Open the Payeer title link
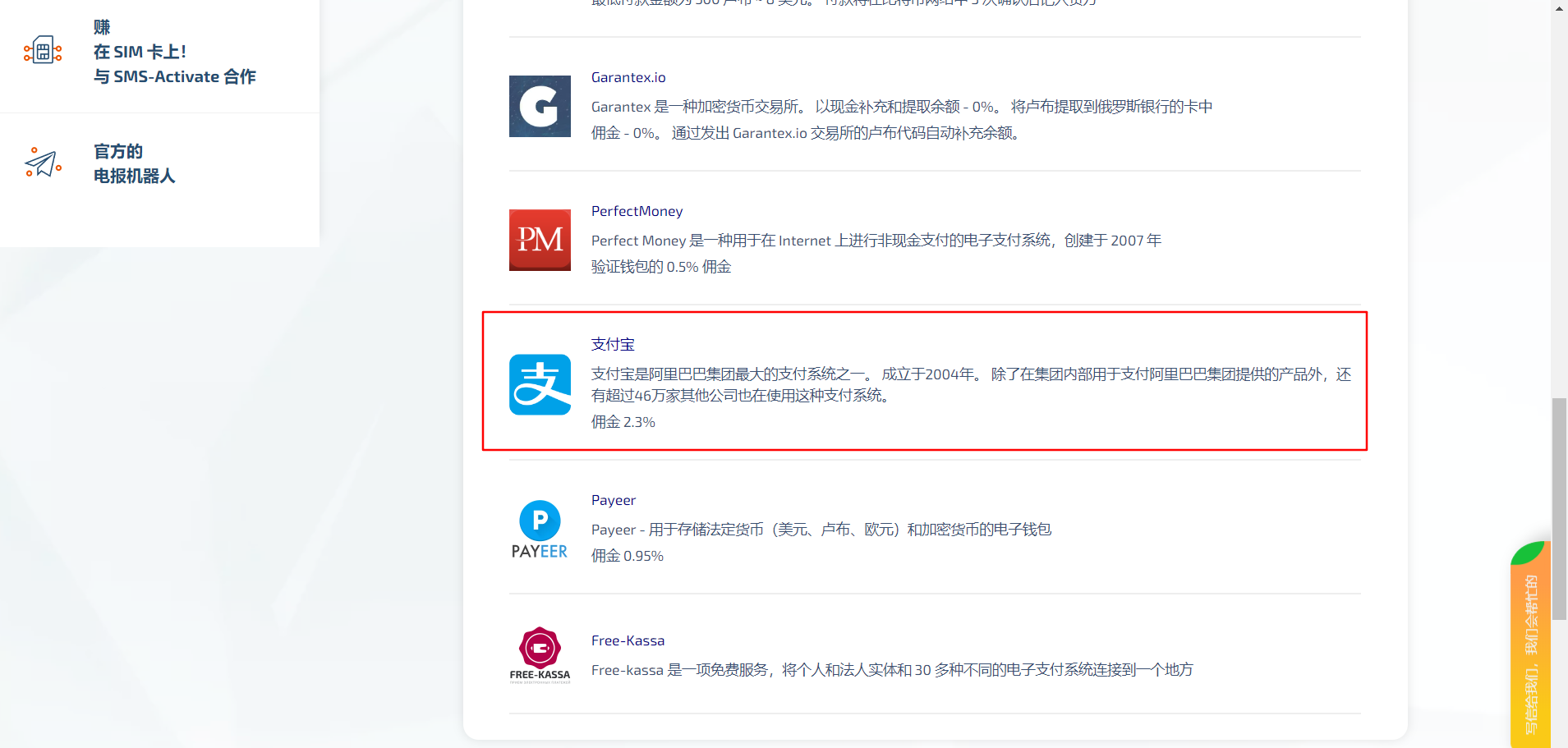Screen dimensions: 1568x748 coord(614,500)
